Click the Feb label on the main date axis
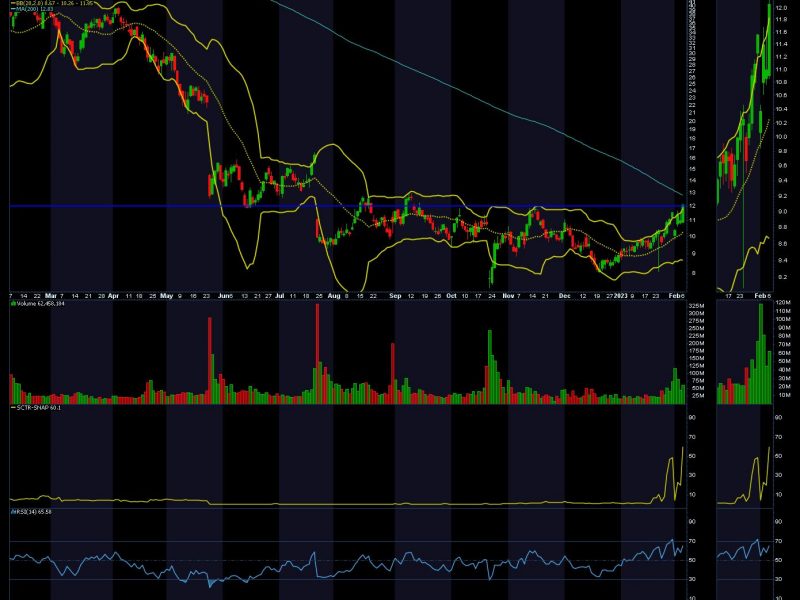This screenshot has width=800, height=600. (x=676, y=296)
